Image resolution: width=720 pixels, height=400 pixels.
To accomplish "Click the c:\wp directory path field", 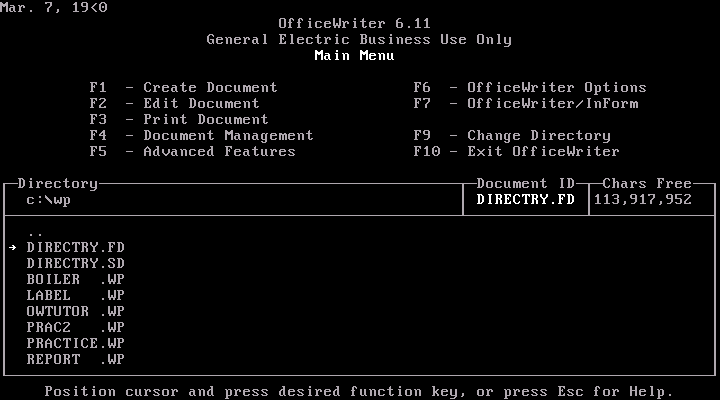I will (48, 200).
